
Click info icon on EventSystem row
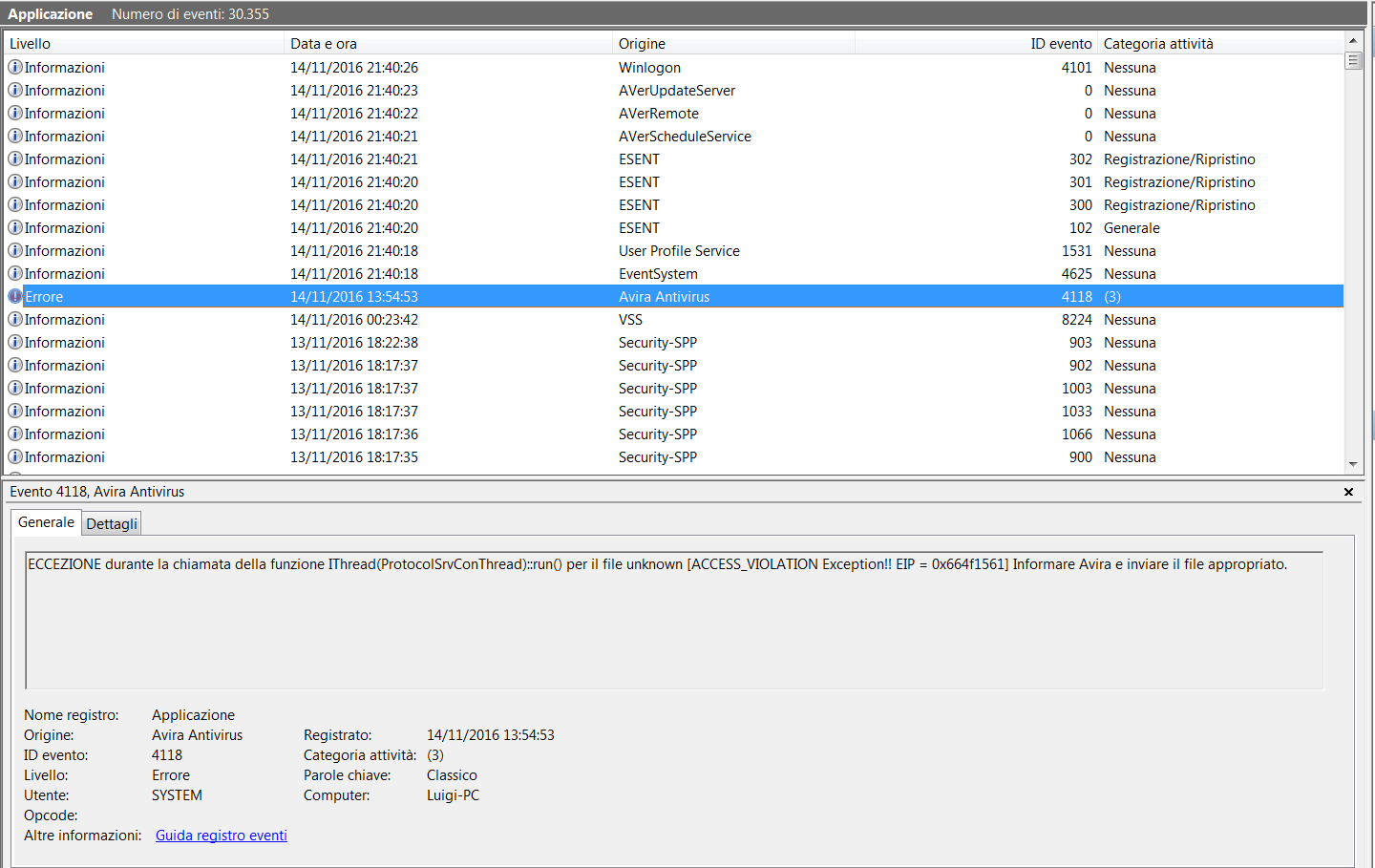(x=15, y=274)
